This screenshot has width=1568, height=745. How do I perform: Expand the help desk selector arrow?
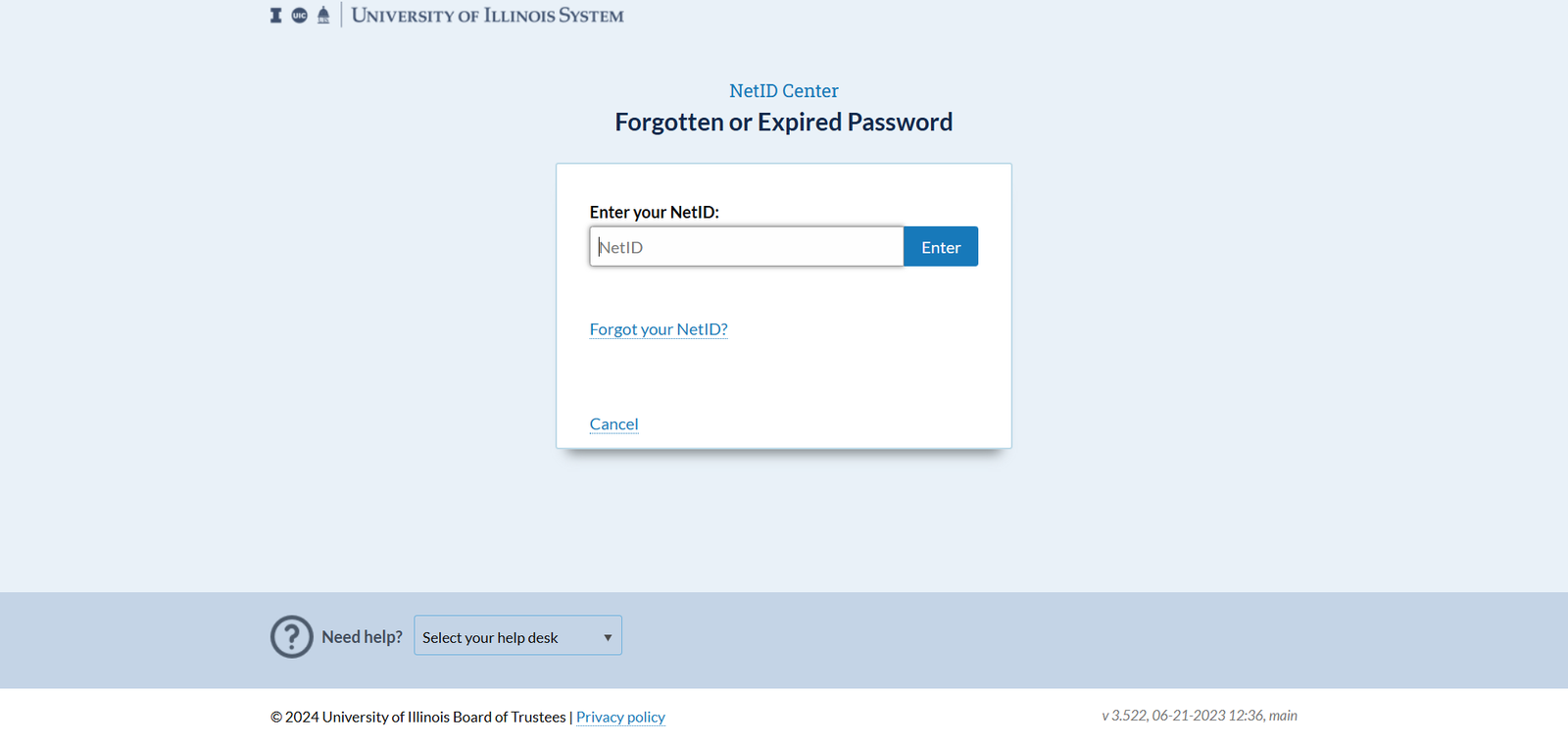[608, 635]
